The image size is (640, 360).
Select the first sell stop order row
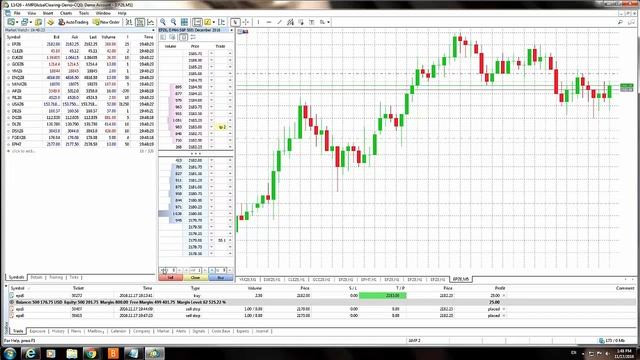click(322, 309)
